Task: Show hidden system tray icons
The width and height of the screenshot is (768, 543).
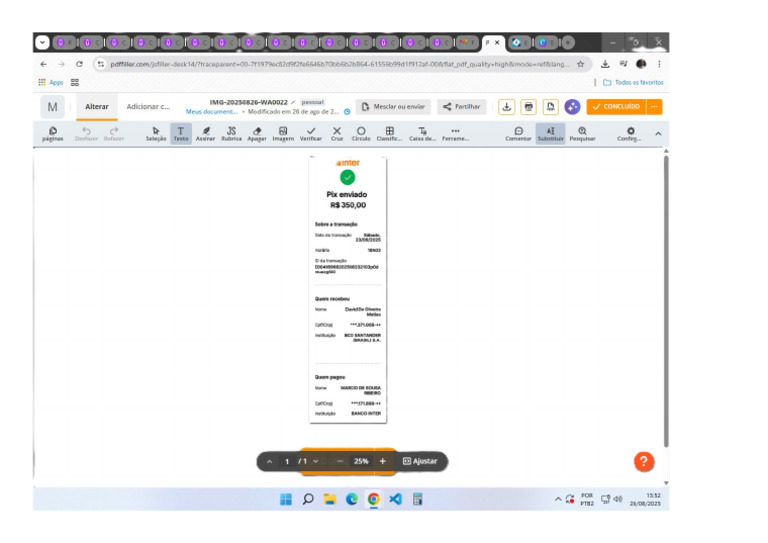Action: (x=558, y=499)
